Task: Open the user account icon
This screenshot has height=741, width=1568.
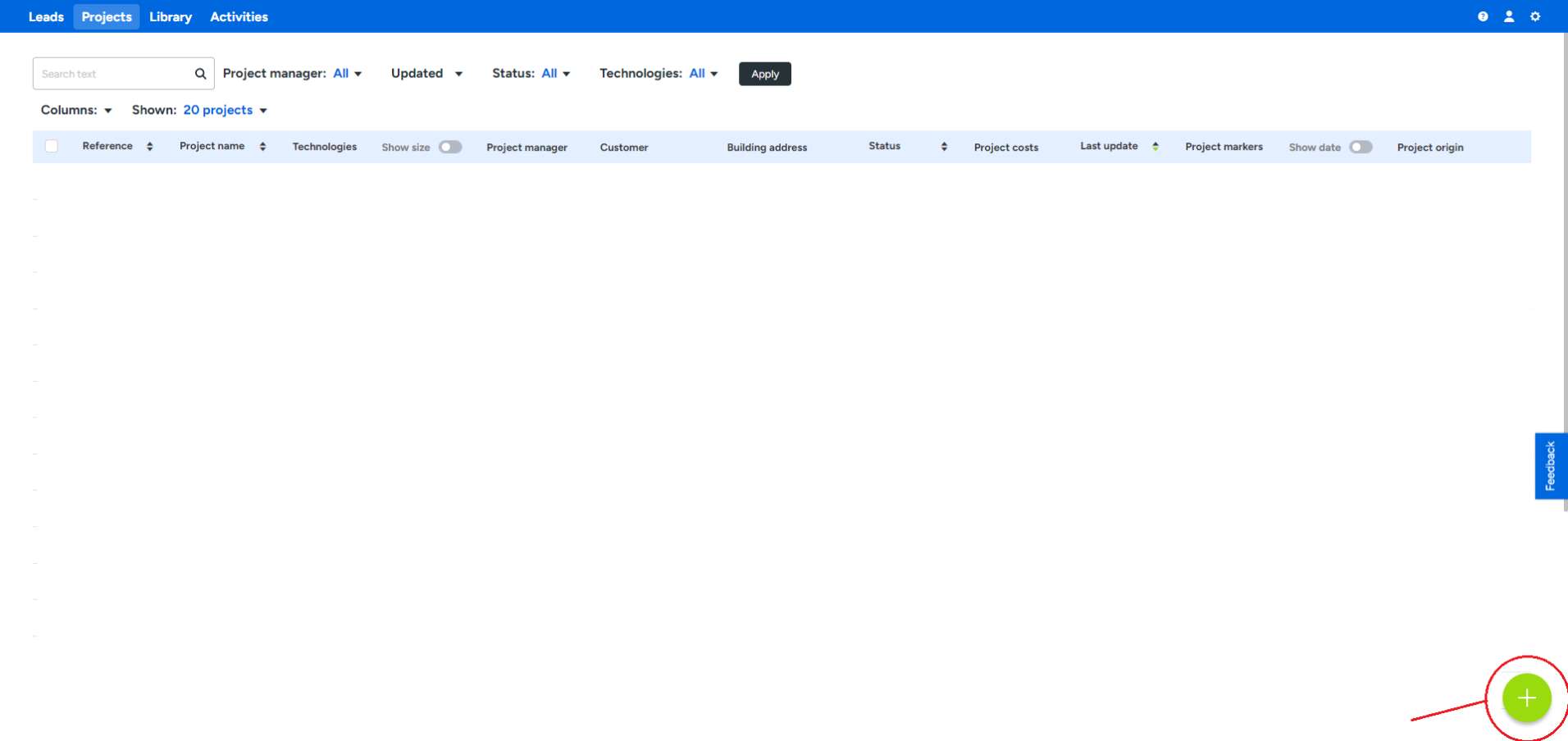Action: 1509,16
